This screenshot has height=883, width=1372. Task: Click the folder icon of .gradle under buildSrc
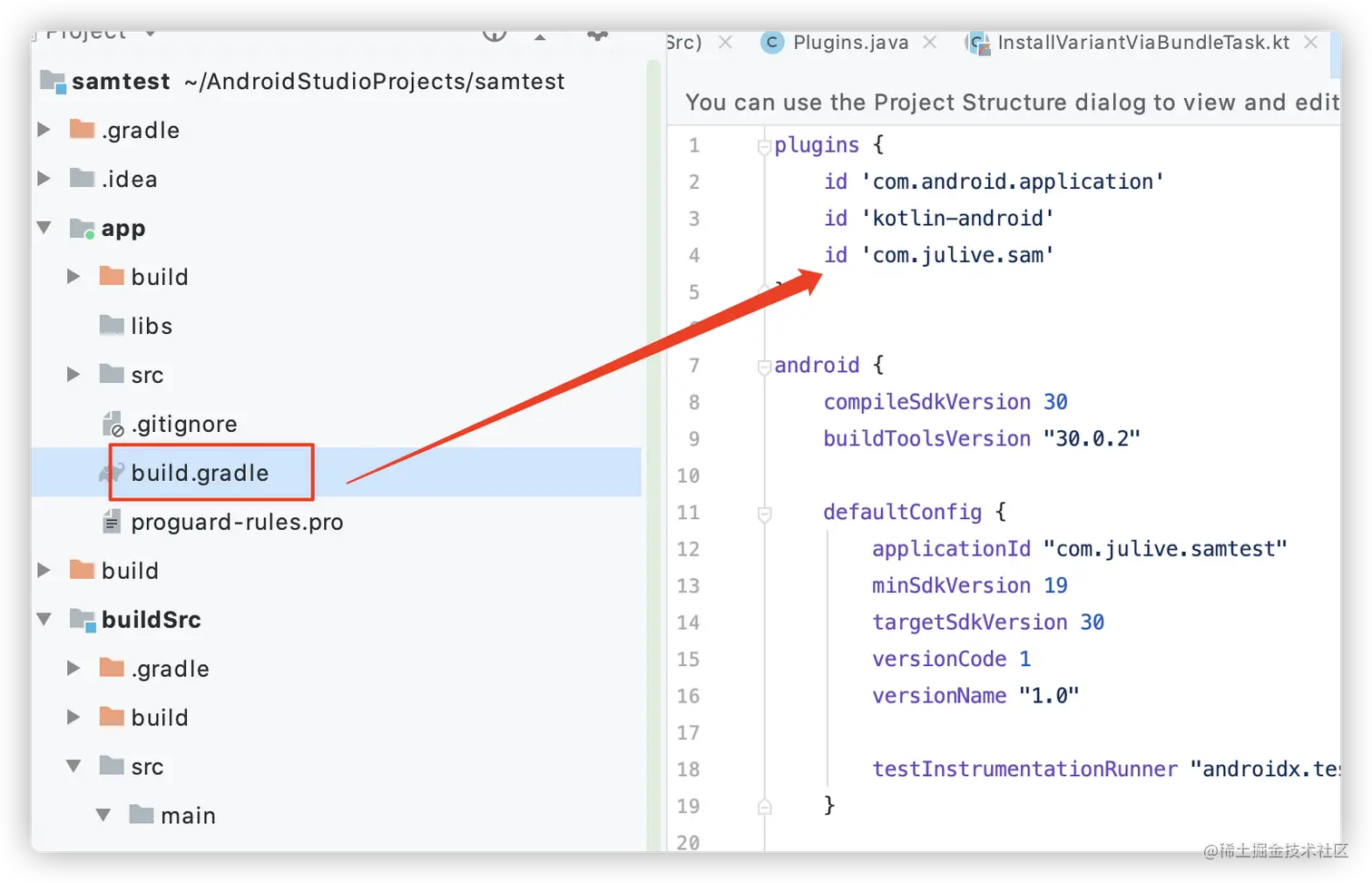112,668
